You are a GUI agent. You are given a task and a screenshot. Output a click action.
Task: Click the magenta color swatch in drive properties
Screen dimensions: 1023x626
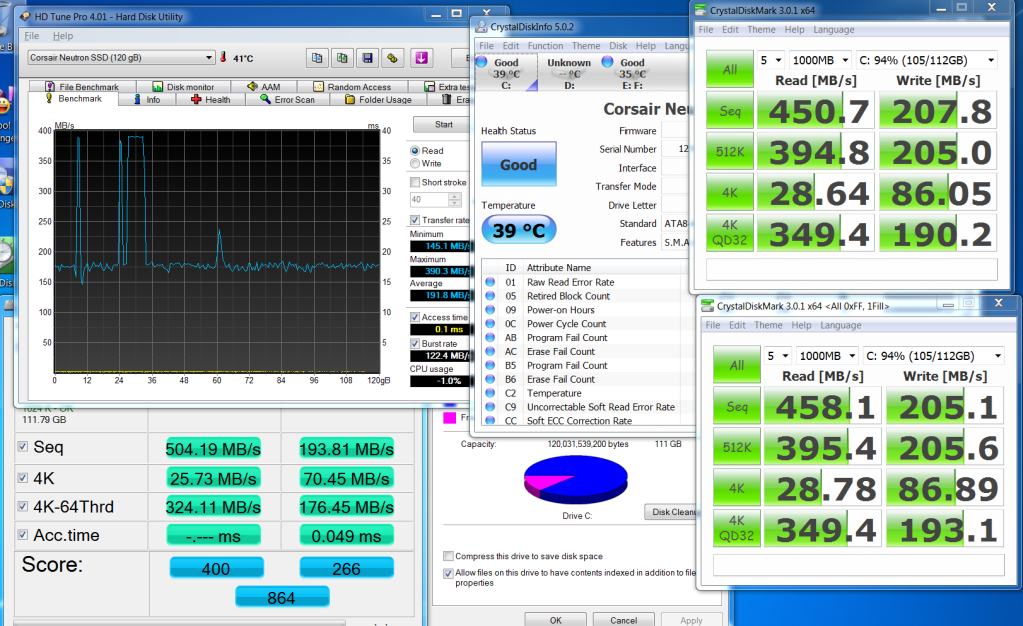coord(450,417)
